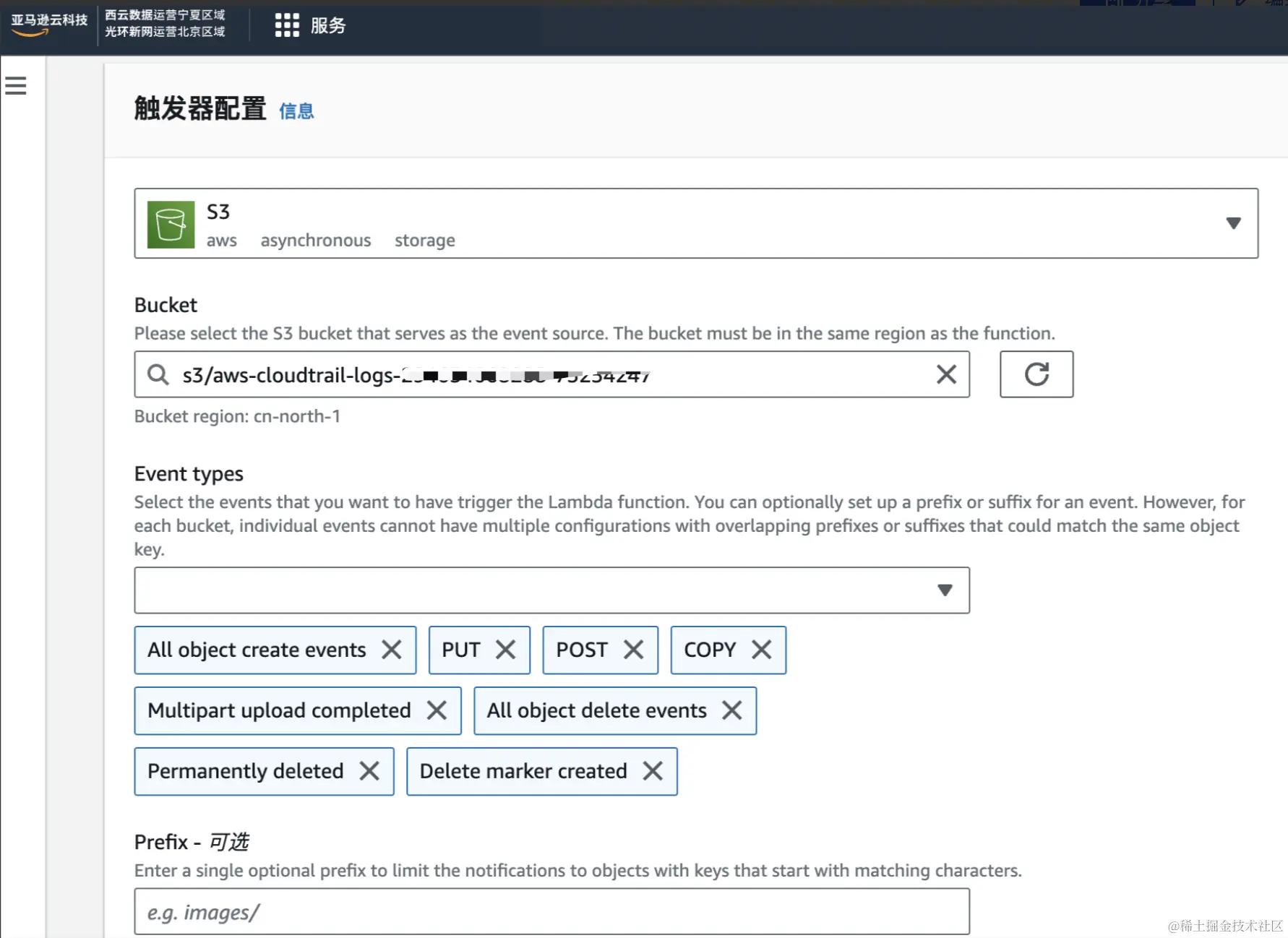The width and height of the screenshot is (1288, 938).
Task: Click the 亚马逊云科技 logo
Action: point(48,24)
